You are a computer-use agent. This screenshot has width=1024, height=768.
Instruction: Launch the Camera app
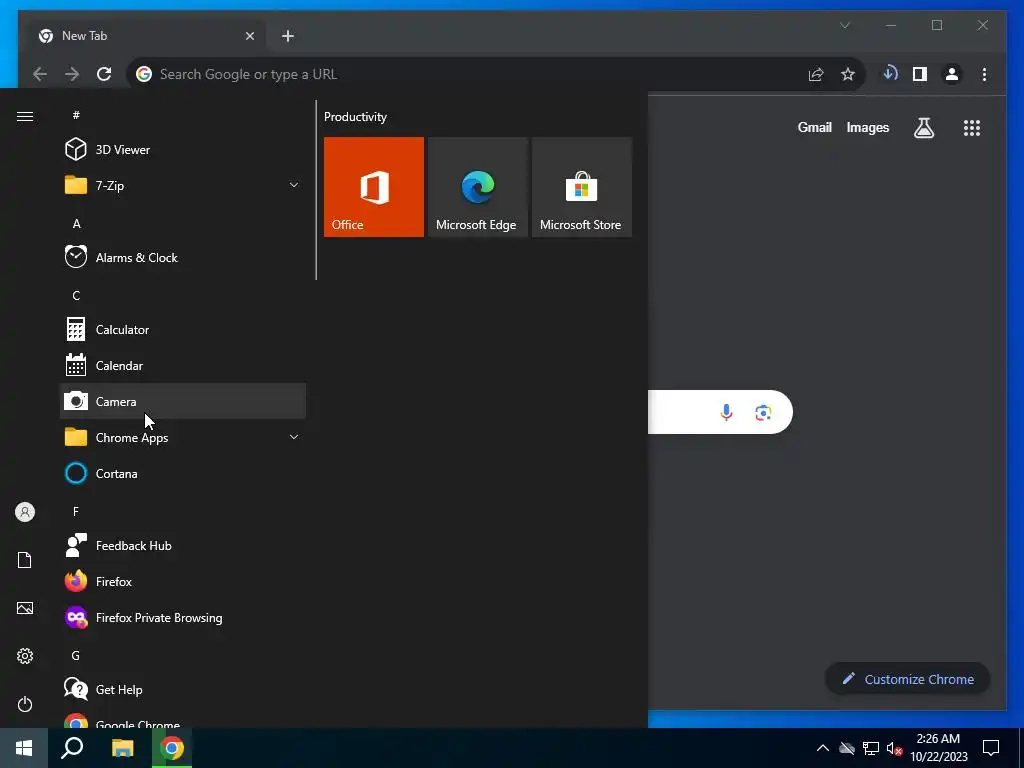[183, 402]
